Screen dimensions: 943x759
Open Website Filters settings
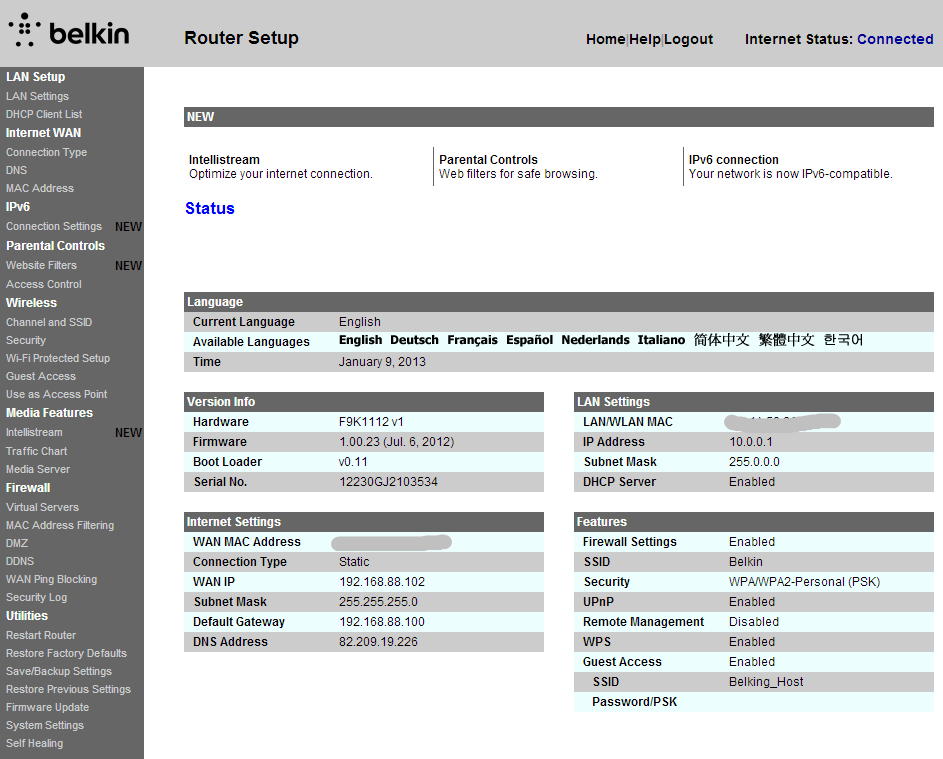point(40,264)
